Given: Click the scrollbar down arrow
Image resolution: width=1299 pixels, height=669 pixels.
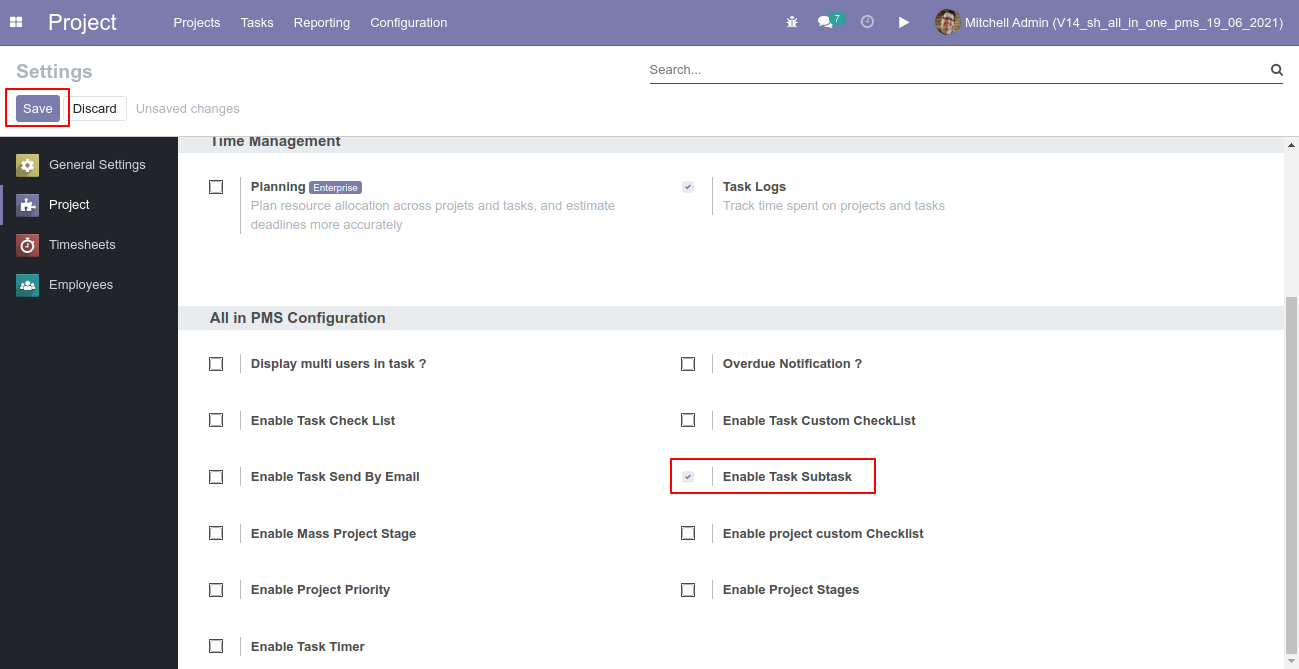Looking at the screenshot, I should point(1291,661).
